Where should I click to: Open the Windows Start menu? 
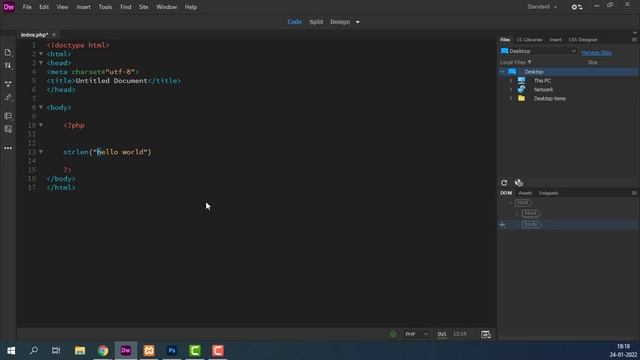pyautogui.click(x=11, y=350)
